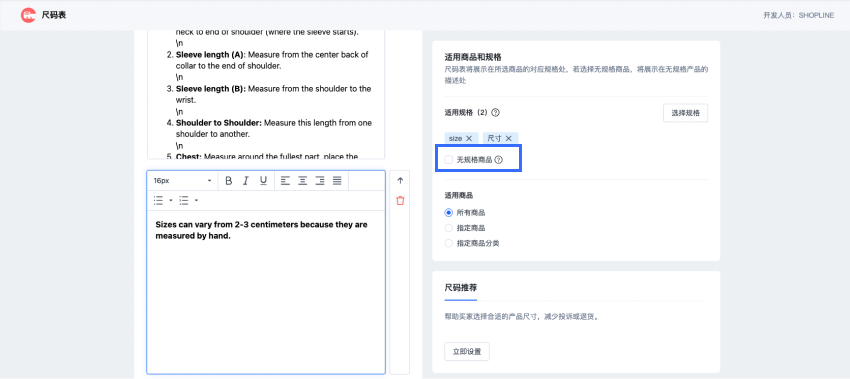This screenshot has height=379, width=850.
Task: Align text right in the editor
Action: (x=320, y=181)
